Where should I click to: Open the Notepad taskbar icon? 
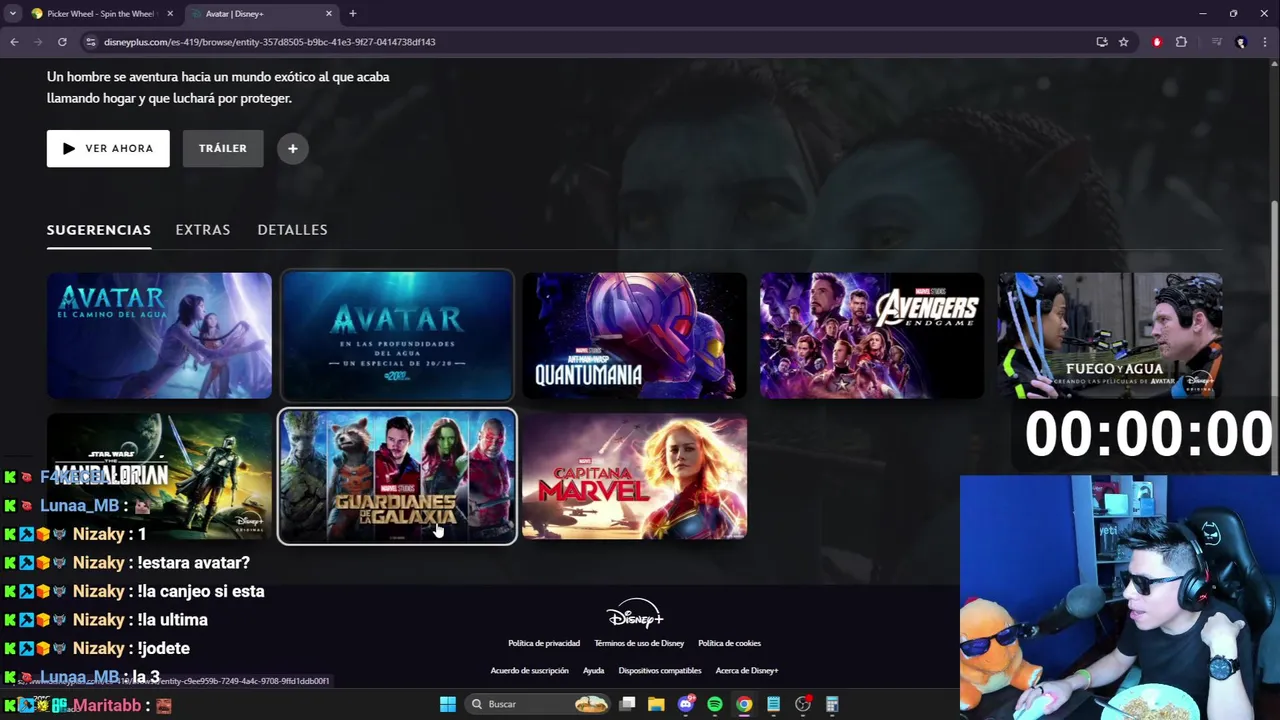pyautogui.click(x=773, y=704)
